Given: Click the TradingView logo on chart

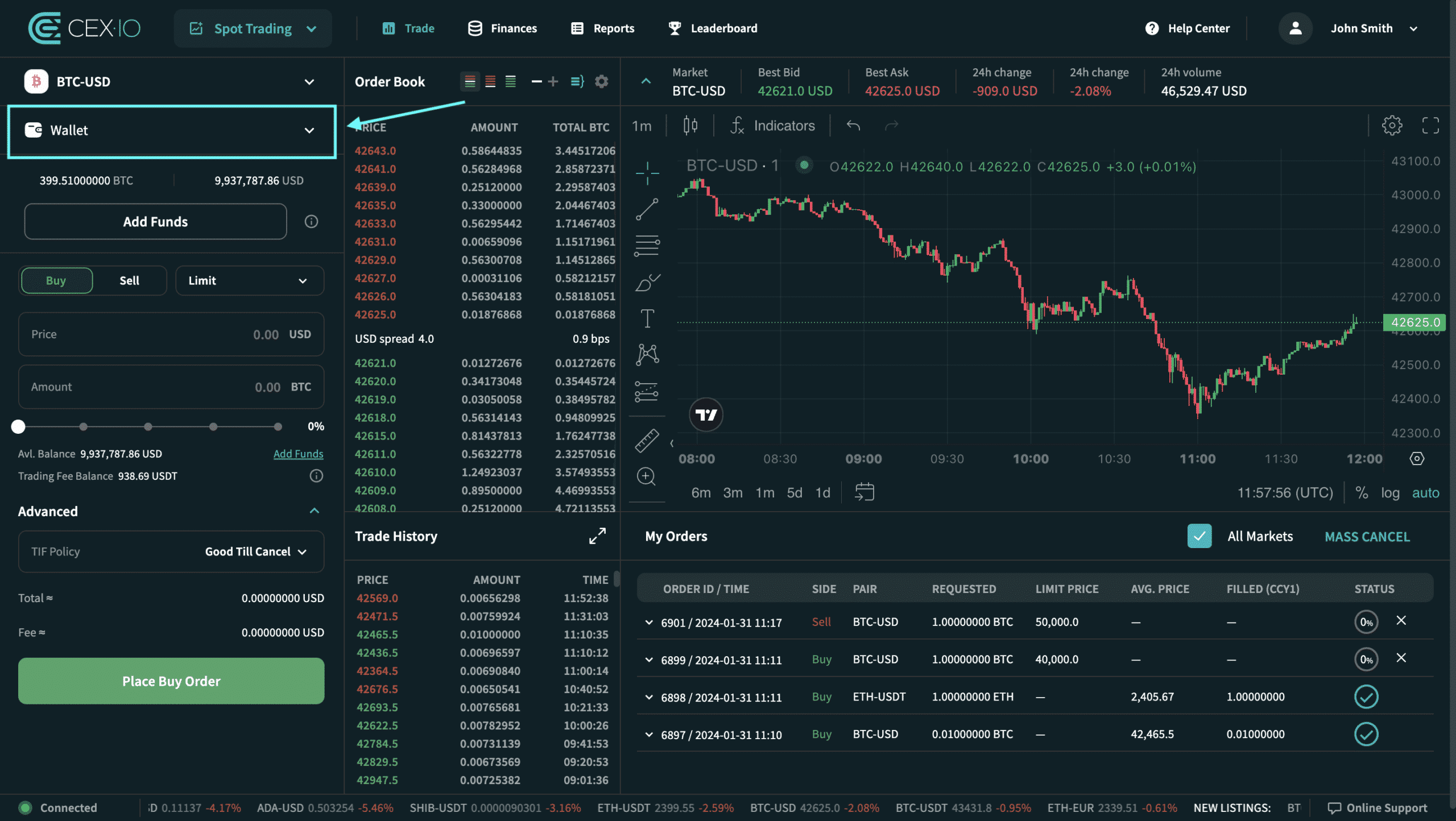Looking at the screenshot, I should (x=706, y=414).
